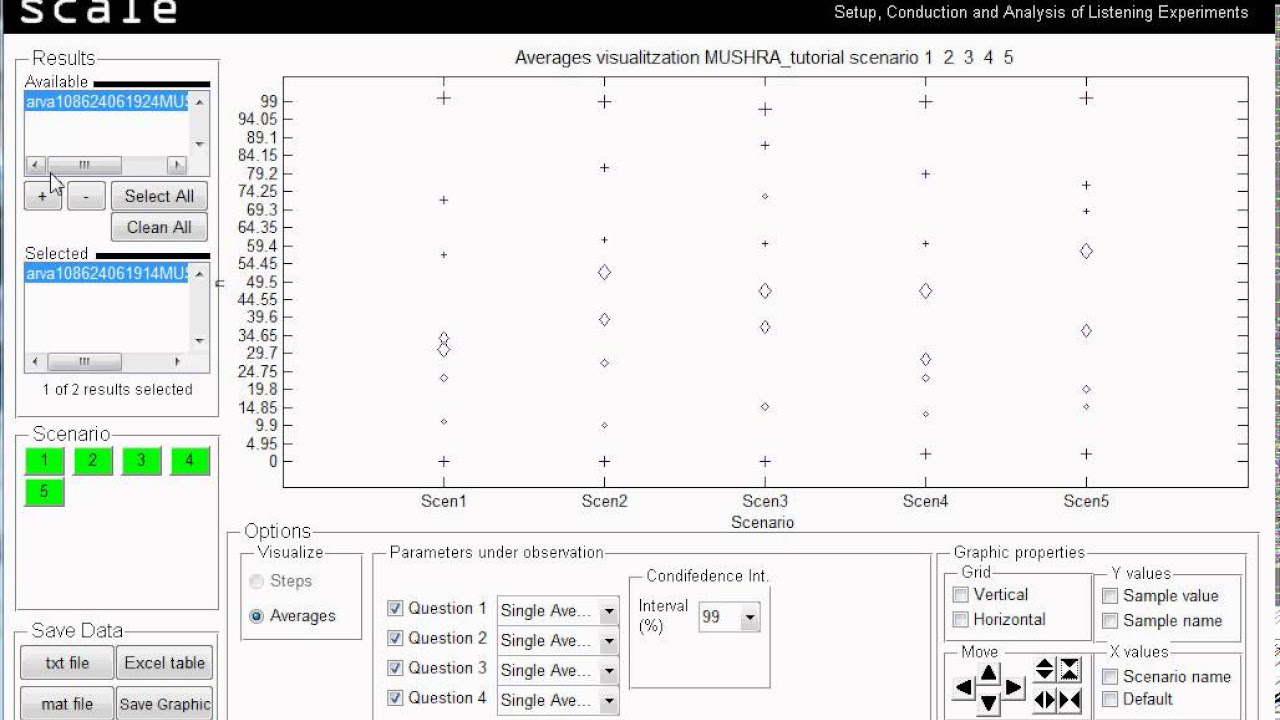Uncheck the Question 1 checkbox
Image resolution: width=1280 pixels, height=720 pixels.
click(395, 608)
